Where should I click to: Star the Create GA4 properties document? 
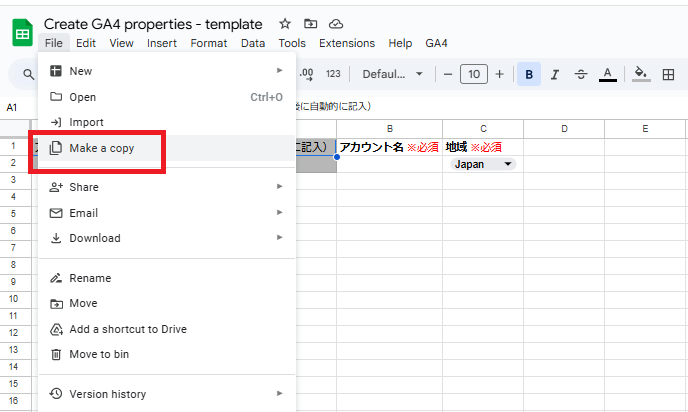pos(285,24)
